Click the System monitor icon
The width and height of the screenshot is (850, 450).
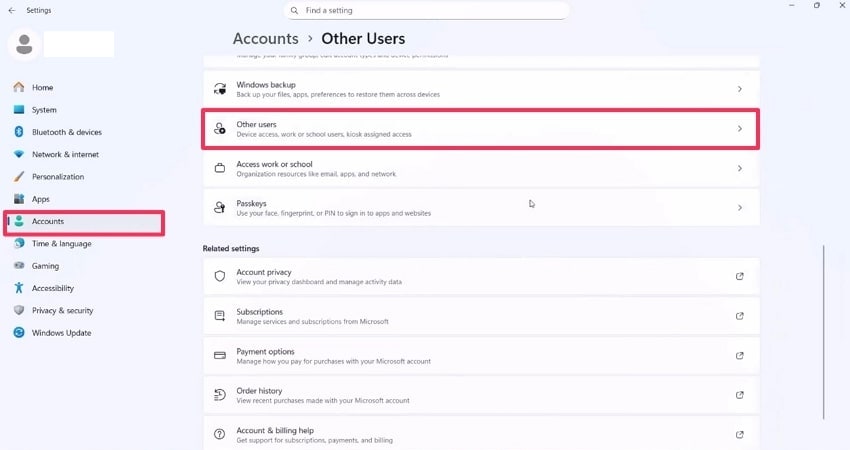coord(19,110)
